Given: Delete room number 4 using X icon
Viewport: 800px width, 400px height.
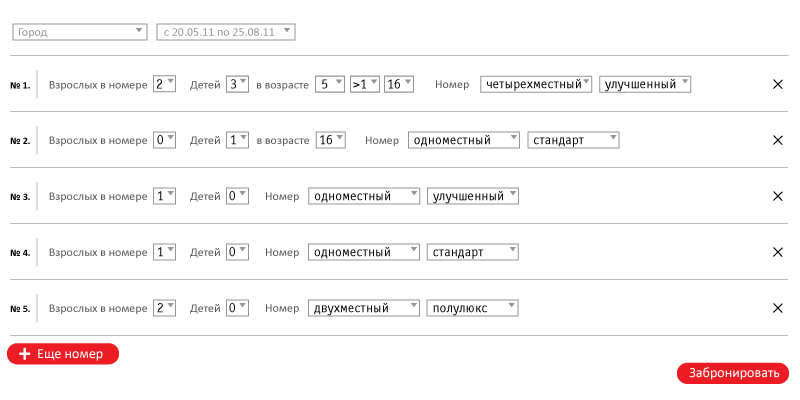Looking at the screenshot, I should [x=778, y=253].
